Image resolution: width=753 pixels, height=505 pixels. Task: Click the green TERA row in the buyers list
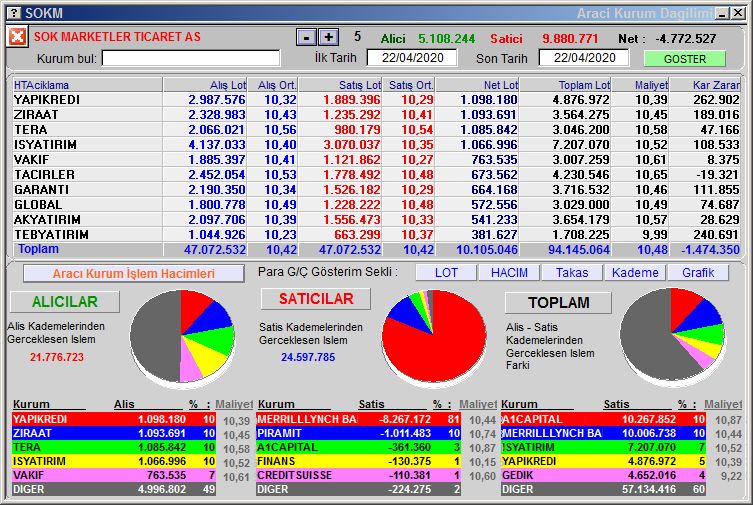point(114,447)
